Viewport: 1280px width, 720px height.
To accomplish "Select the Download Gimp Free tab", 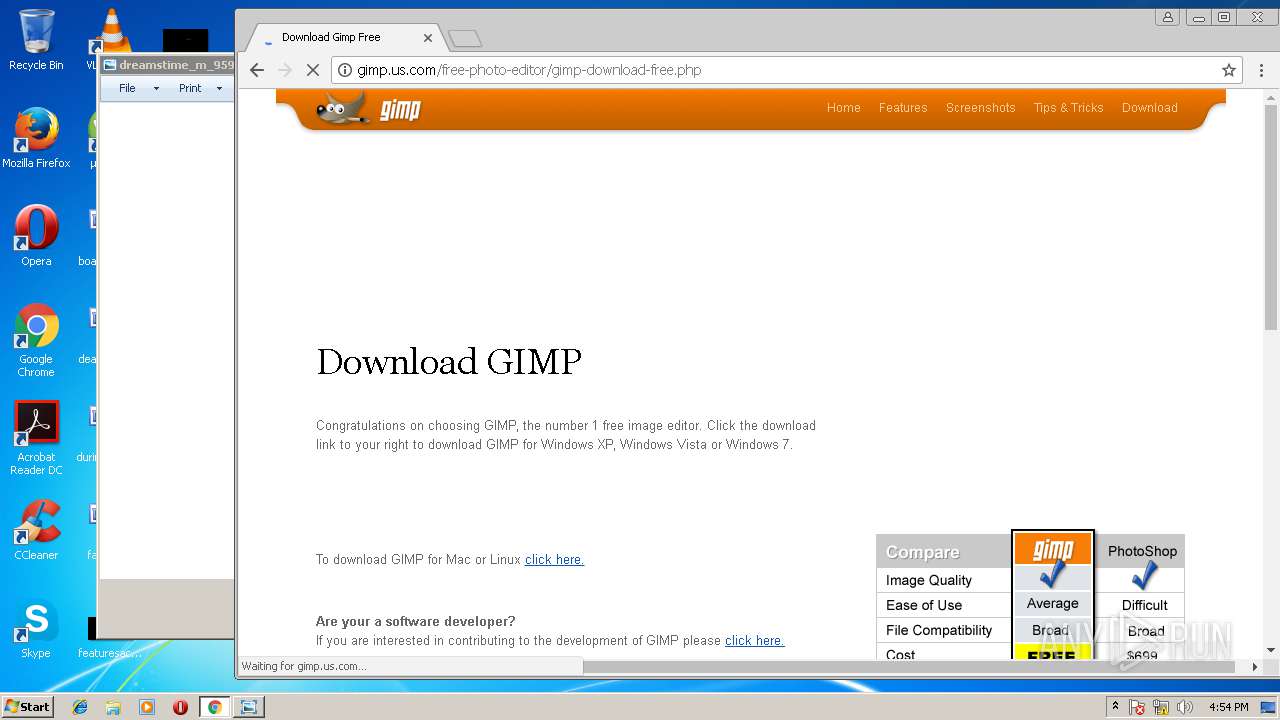I will (x=345, y=38).
